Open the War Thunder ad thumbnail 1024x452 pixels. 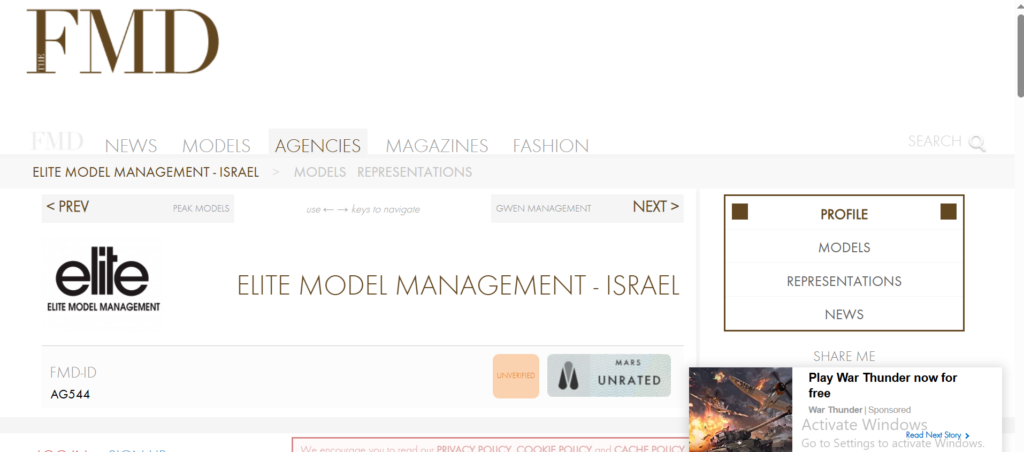(x=741, y=409)
